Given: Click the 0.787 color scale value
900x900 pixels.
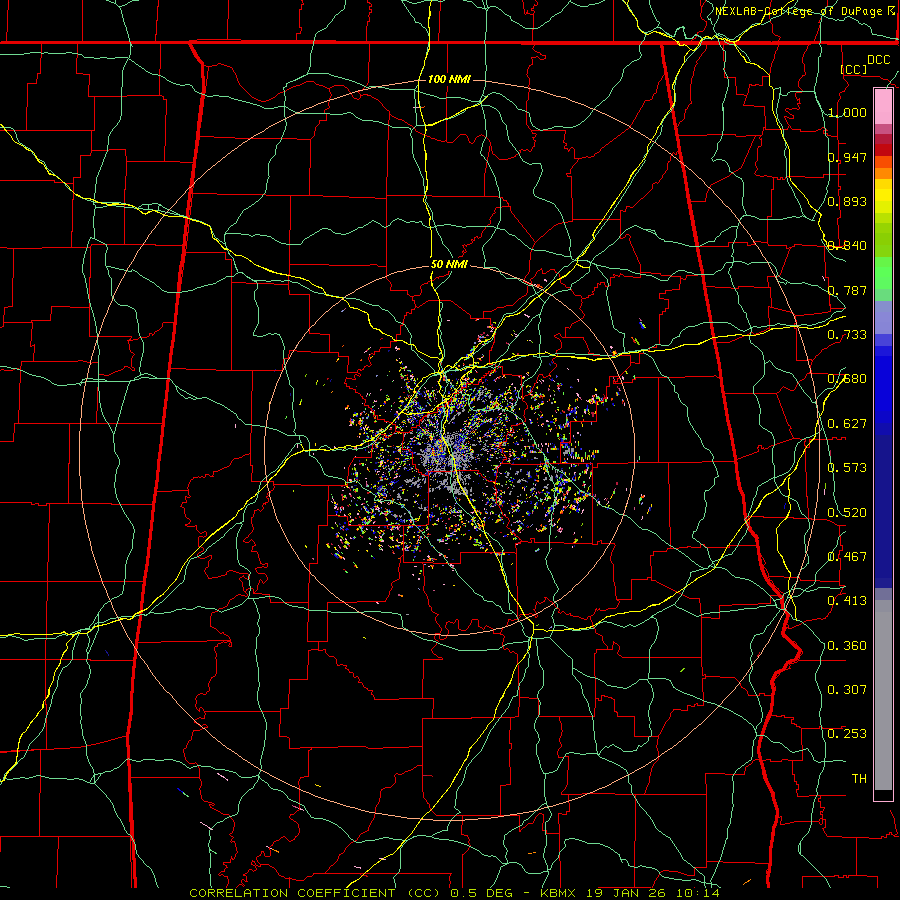Looking at the screenshot, I should coord(847,290).
